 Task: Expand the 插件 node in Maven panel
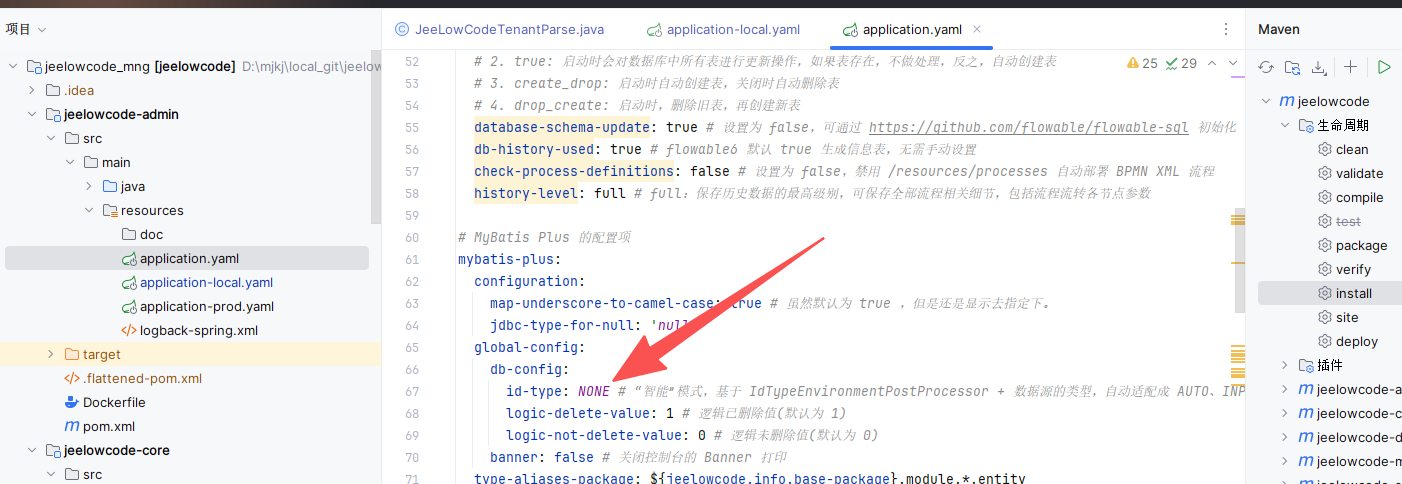click(x=1287, y=365)
